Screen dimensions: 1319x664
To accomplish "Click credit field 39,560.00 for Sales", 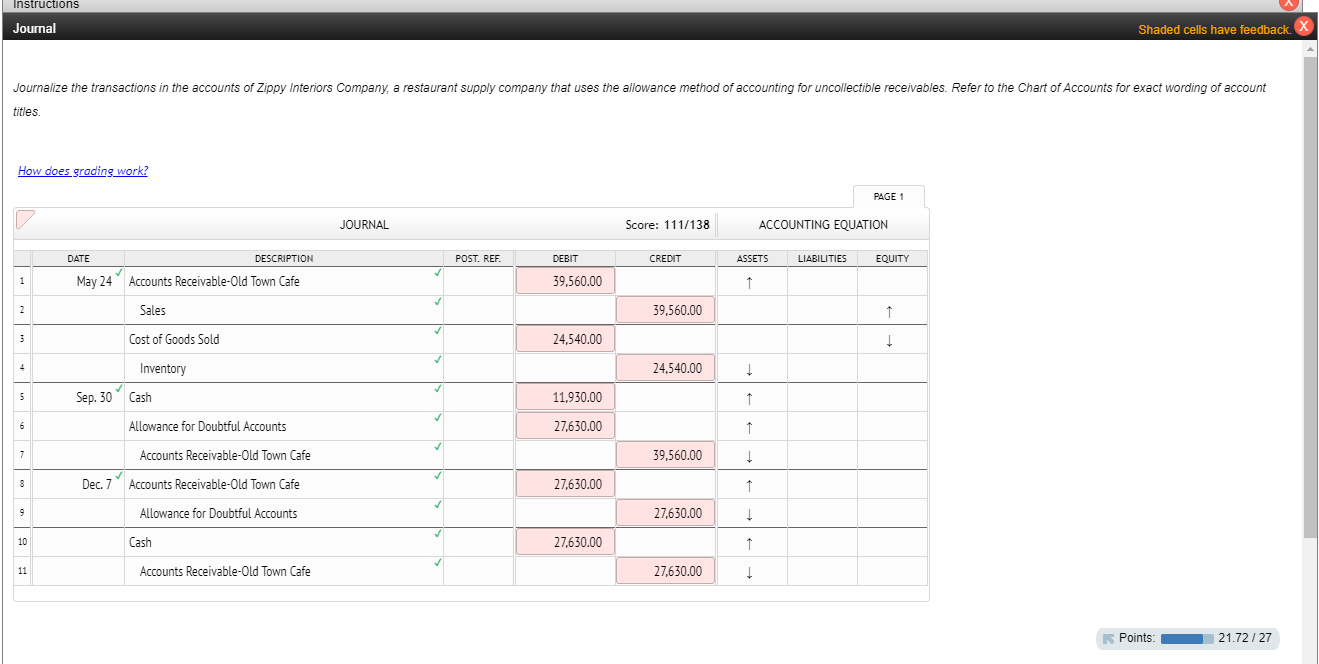I will 665,310.
